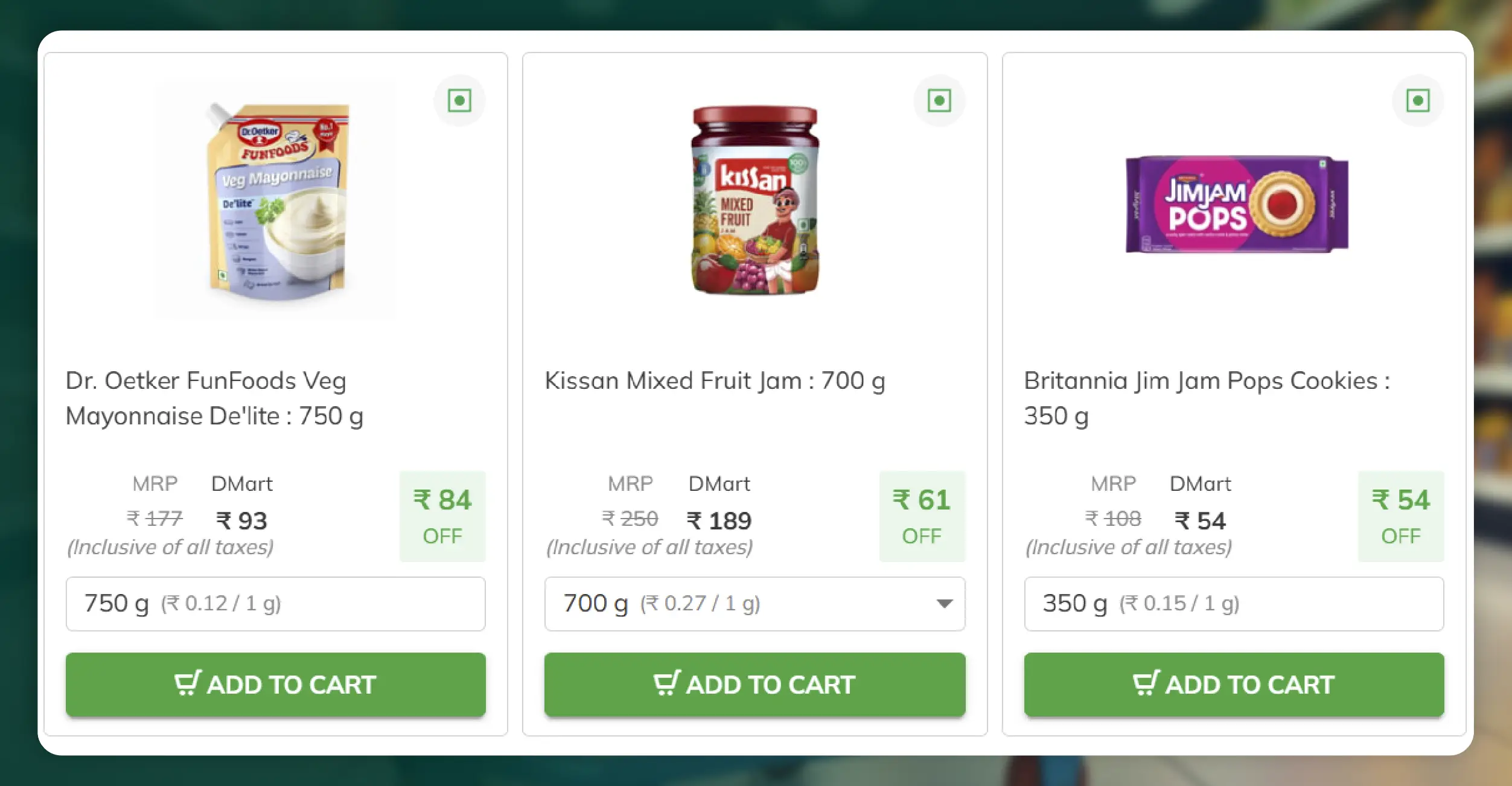Click ADD TO CART for Dr. Oetker Mayonnaise
The height and width of the screenshot is (786, 1512).
[276, 683]
